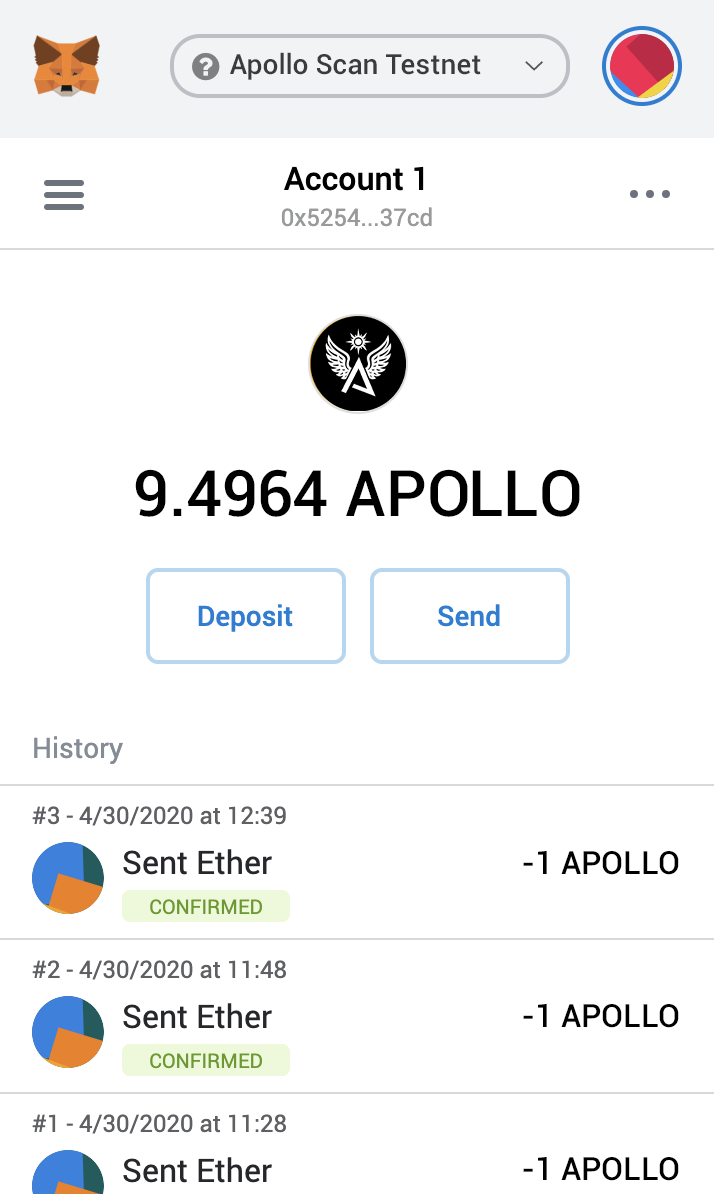Click the 9.4964 APOLLO balance
This screenshot has height=1194, width=714.
pyautogui.click(x=357, y=494)
